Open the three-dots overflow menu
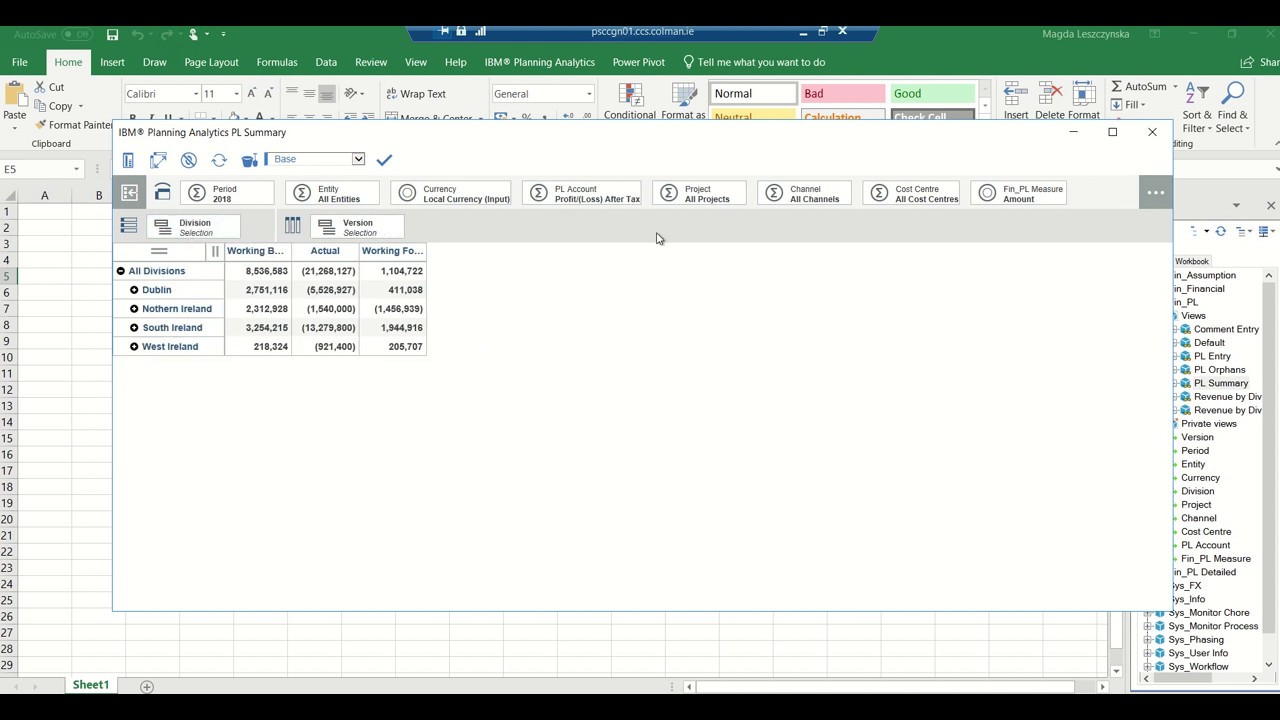The image size is (1280, 720). click(1155, 193)
